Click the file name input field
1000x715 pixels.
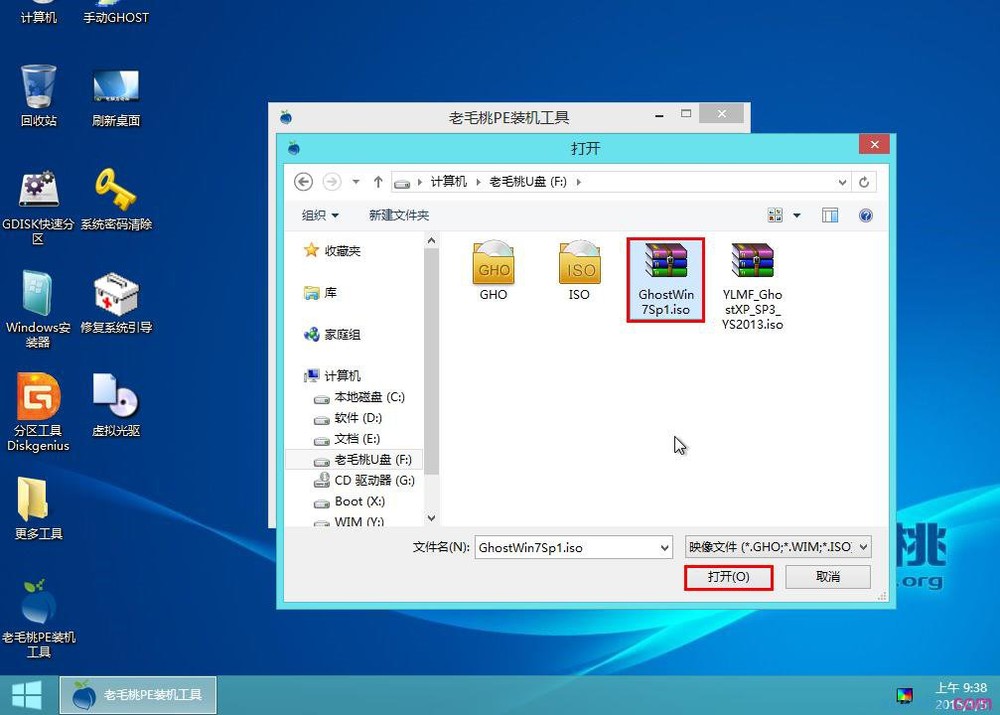pos(570,547)
